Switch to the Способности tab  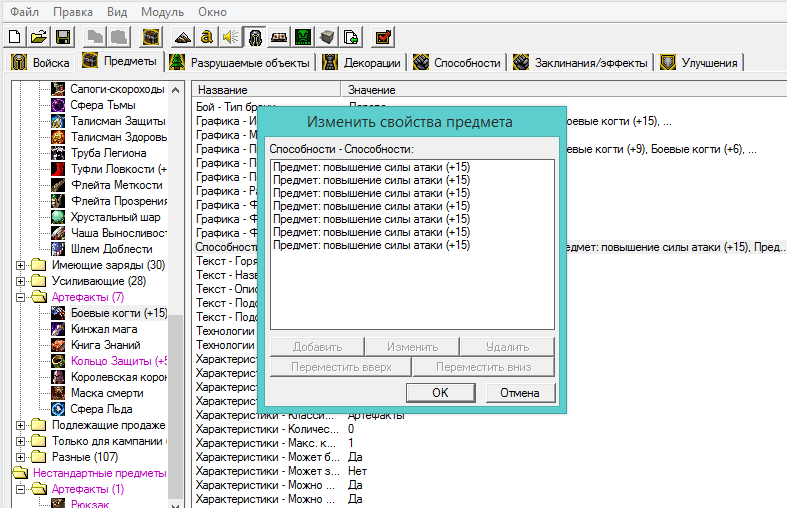point(457,63)
